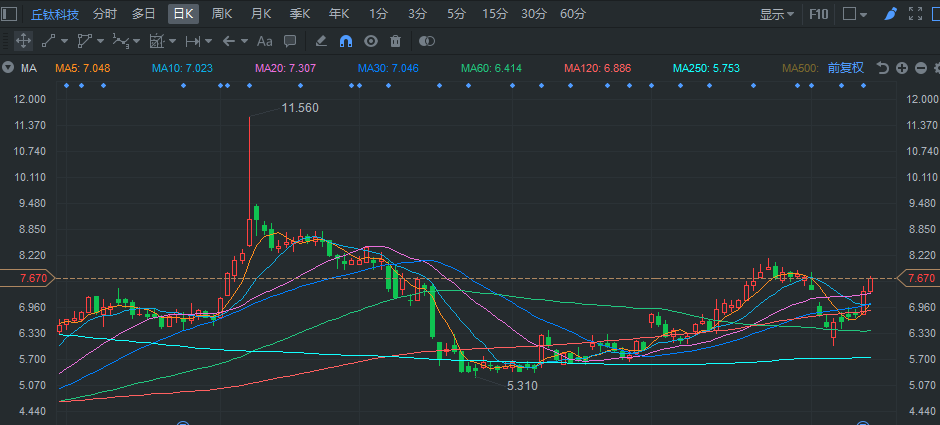This screenshot has height=425, width=940.
Task: Select the wave pattern 1-3 tool
Action: (x=120, y=41)
